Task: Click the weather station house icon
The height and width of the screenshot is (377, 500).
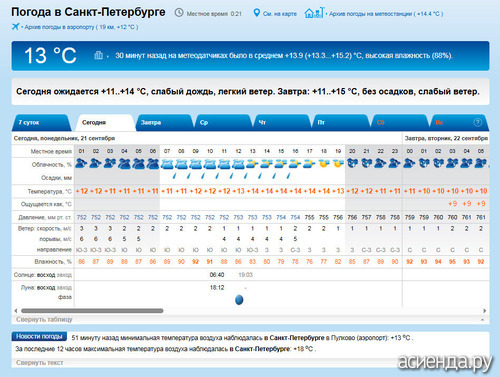Action: 314,13
